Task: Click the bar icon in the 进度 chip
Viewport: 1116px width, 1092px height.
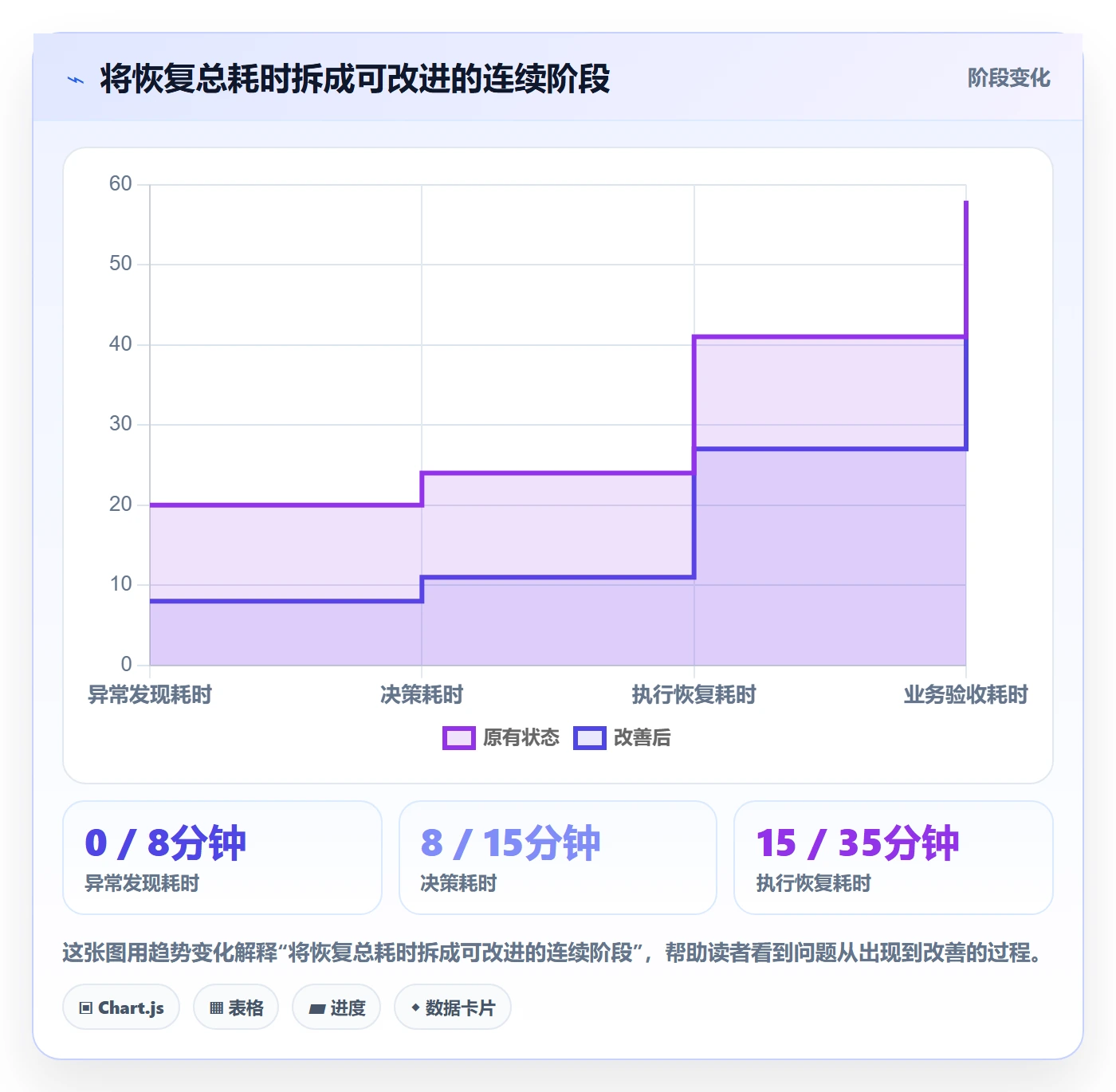Action: (x=316, y=1008)
